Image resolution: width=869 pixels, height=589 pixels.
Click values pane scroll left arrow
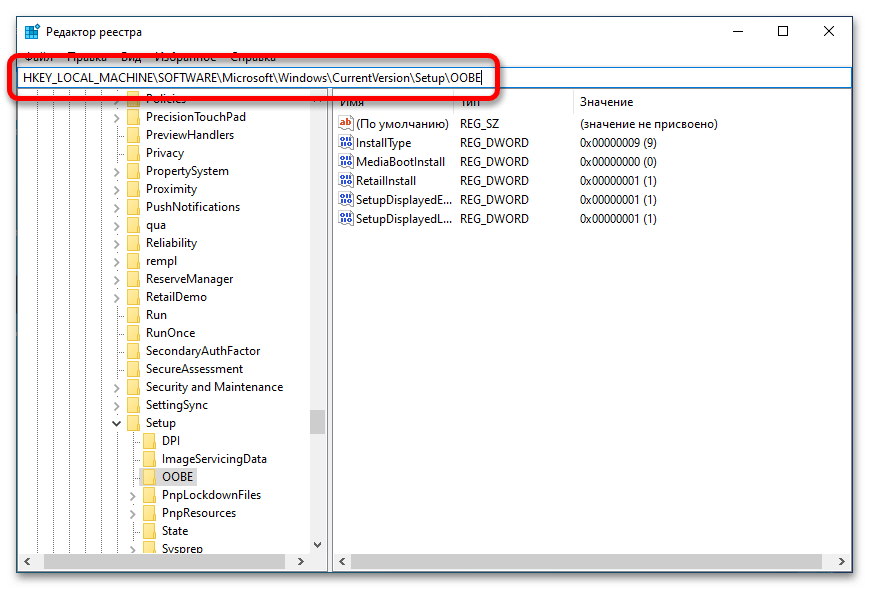[x=343, y=561]
